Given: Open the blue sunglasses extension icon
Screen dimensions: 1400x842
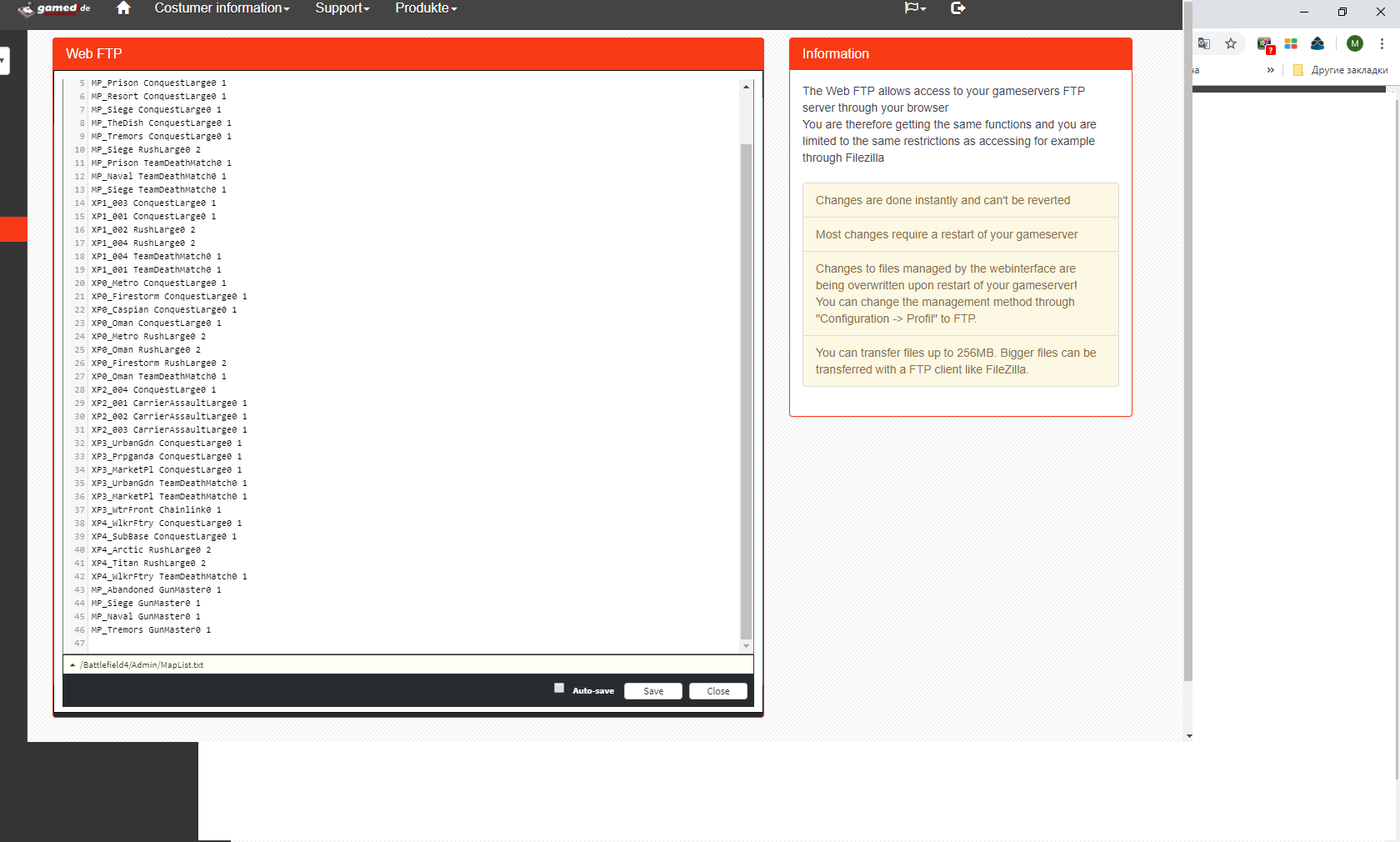Looking at the screenshot, I should (1317, 43).
